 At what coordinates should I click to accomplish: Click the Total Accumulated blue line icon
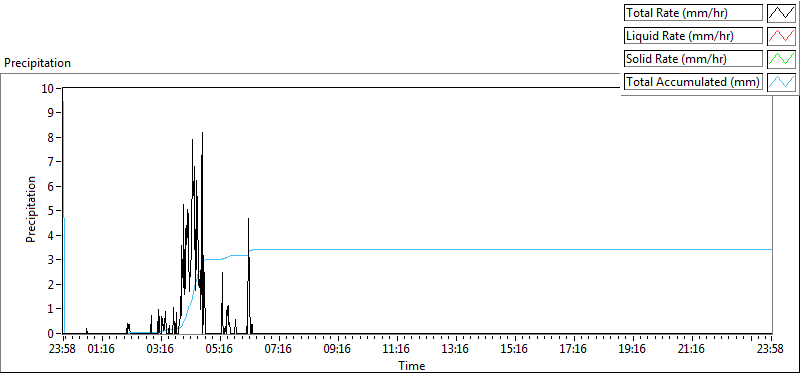click(781, 82)
